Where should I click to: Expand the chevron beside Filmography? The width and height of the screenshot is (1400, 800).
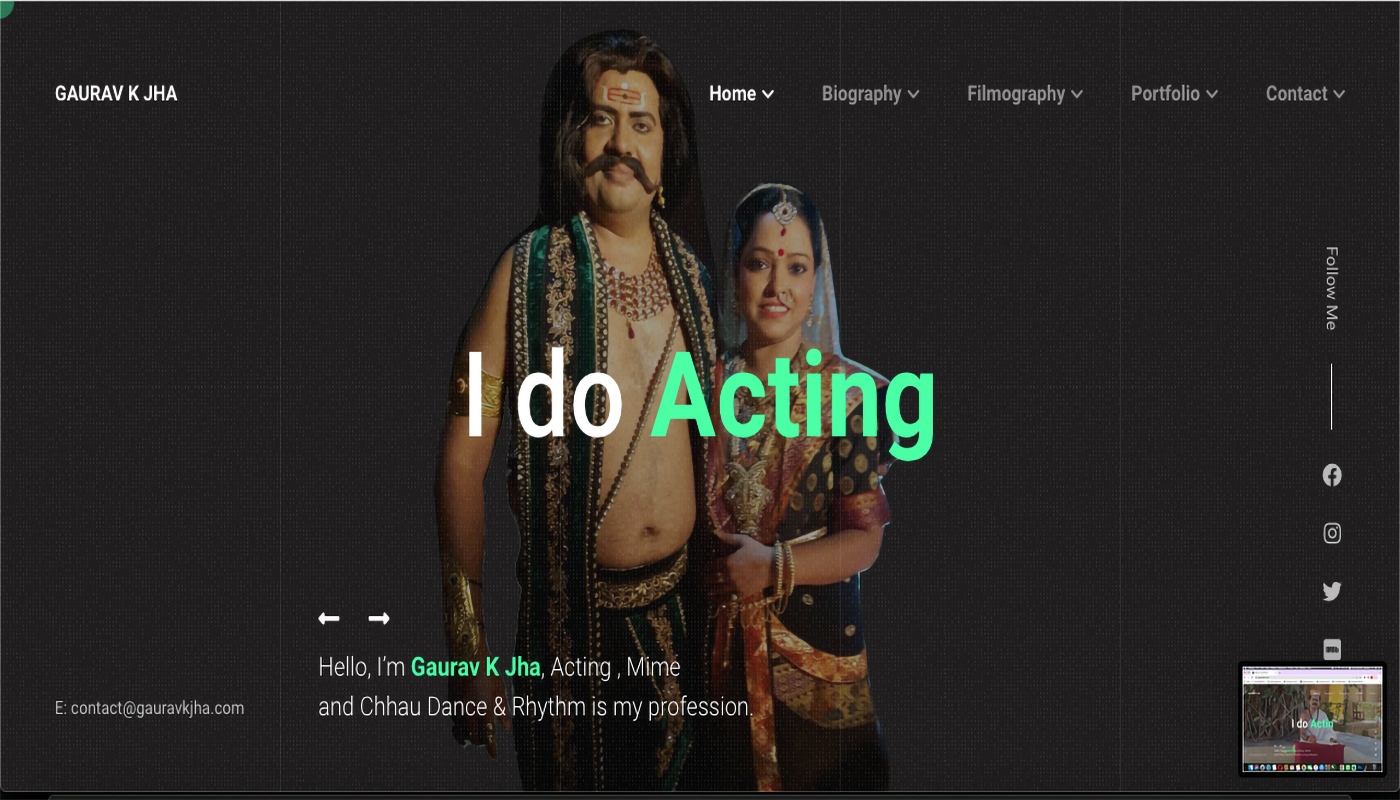(x=1077, y=94)
